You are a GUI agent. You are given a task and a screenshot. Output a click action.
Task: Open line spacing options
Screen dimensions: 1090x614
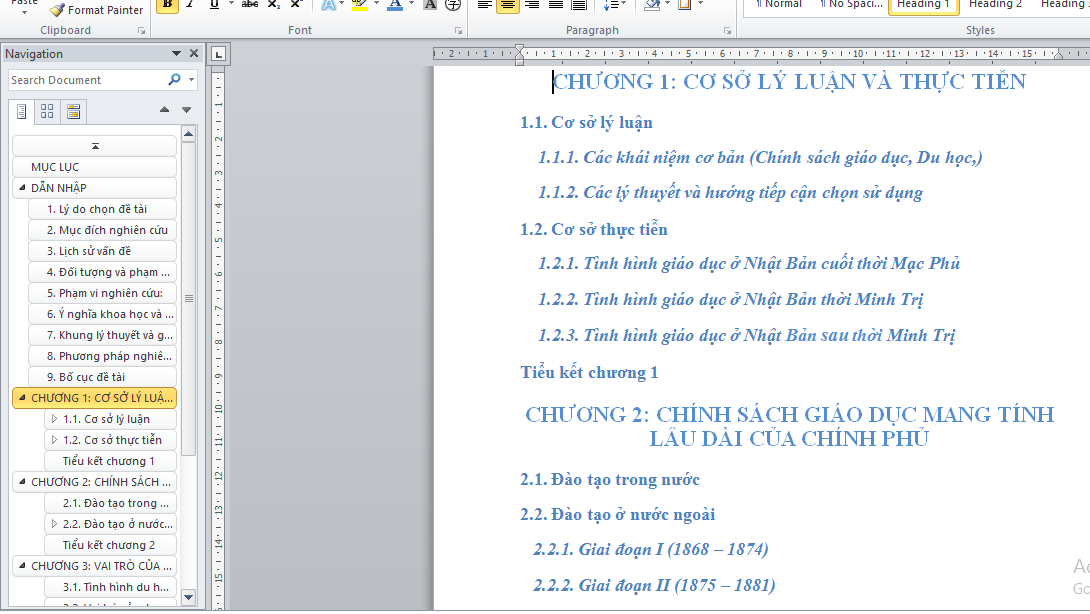pyautogui.click(x=615, y=4)
